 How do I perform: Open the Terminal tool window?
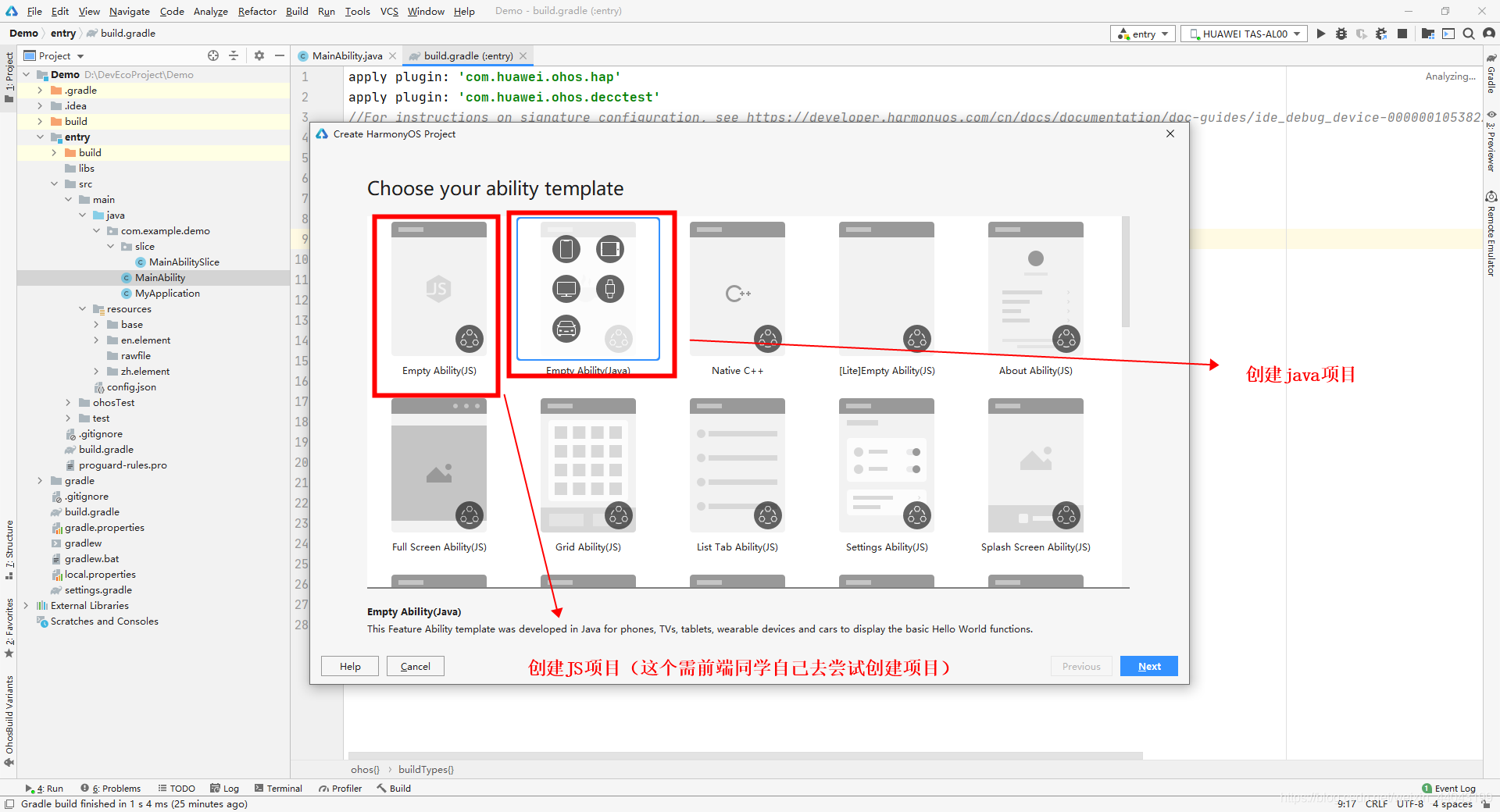[x=278, y=789]
